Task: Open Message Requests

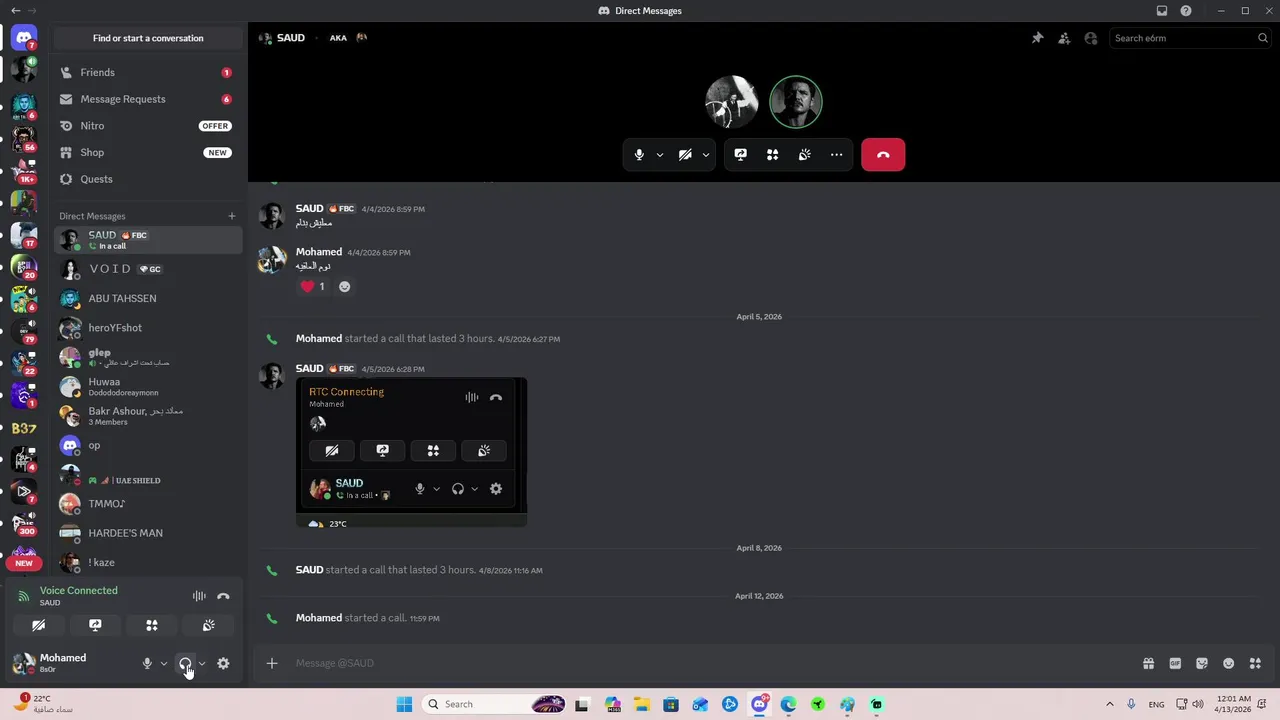Action: 147,99
